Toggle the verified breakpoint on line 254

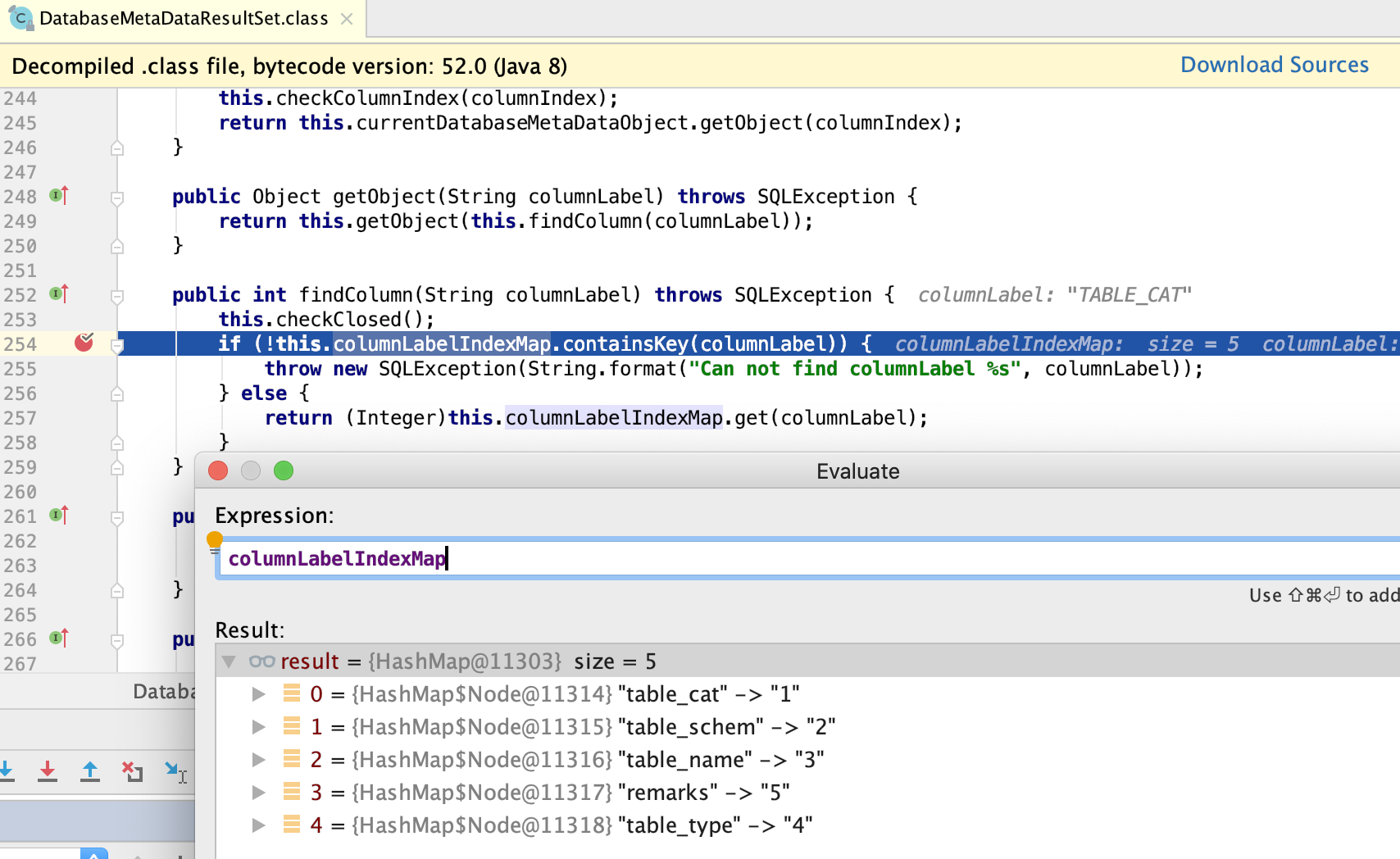(84, 343)
